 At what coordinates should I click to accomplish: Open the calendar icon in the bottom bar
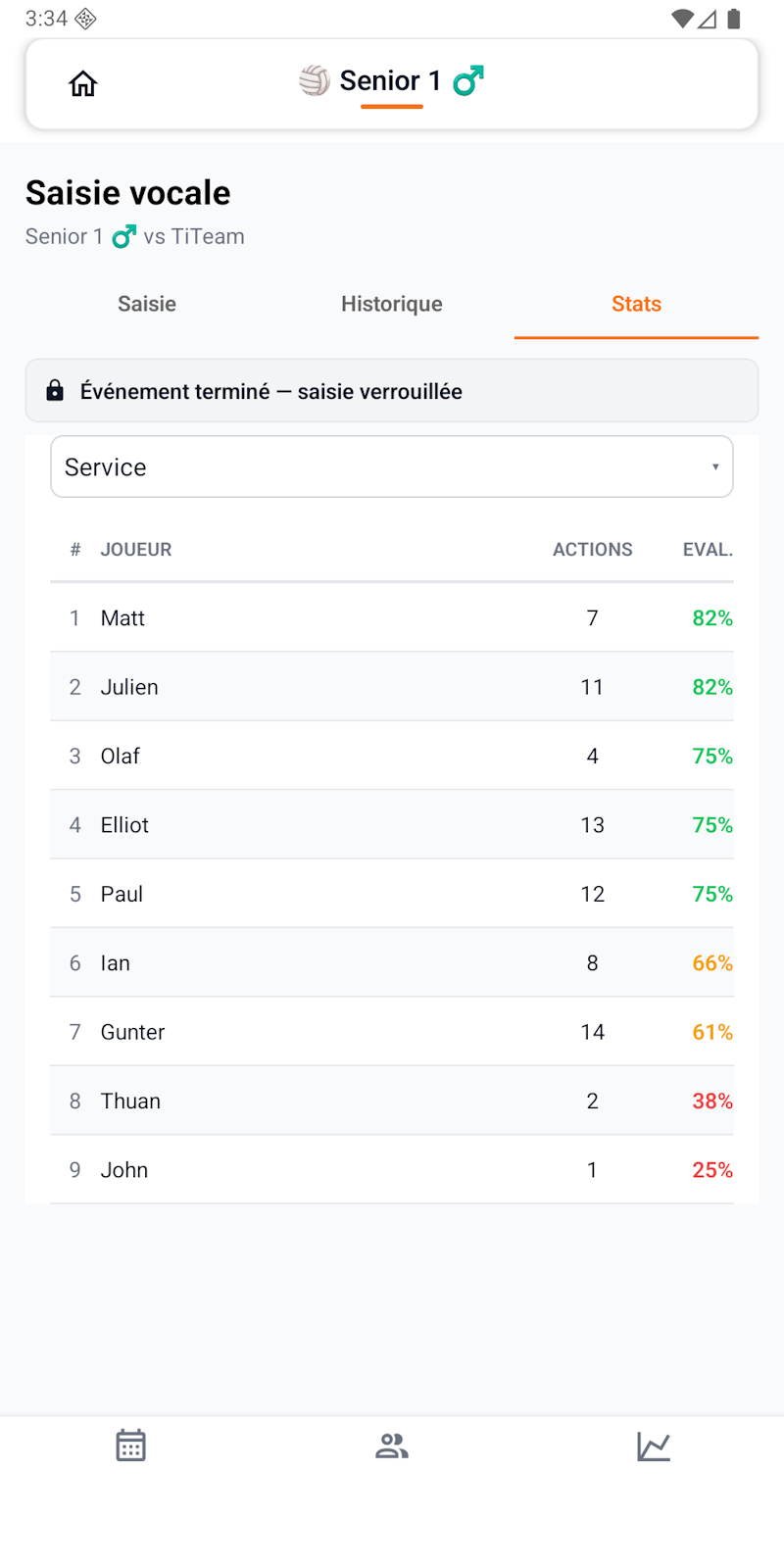(x=130, y=1445)
